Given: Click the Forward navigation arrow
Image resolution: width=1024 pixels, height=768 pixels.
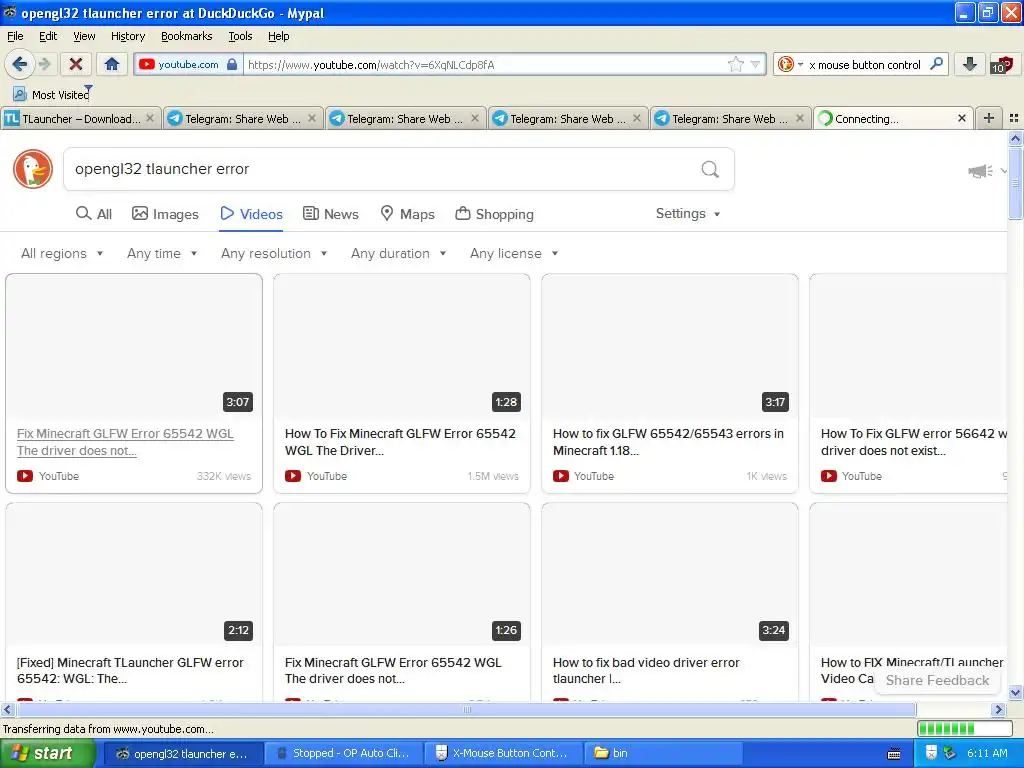Looking at the screenshot, I should (44, 64).
